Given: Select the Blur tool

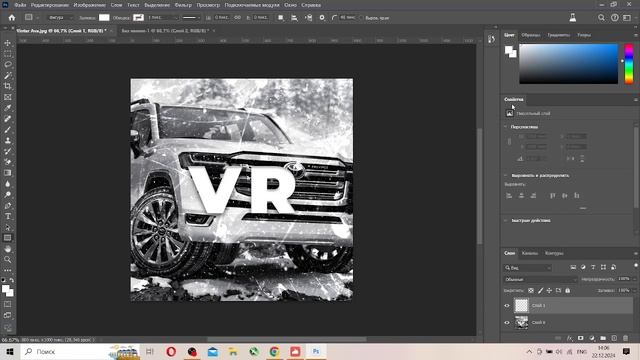Looking at the screenshot, I should coord(7,184).
